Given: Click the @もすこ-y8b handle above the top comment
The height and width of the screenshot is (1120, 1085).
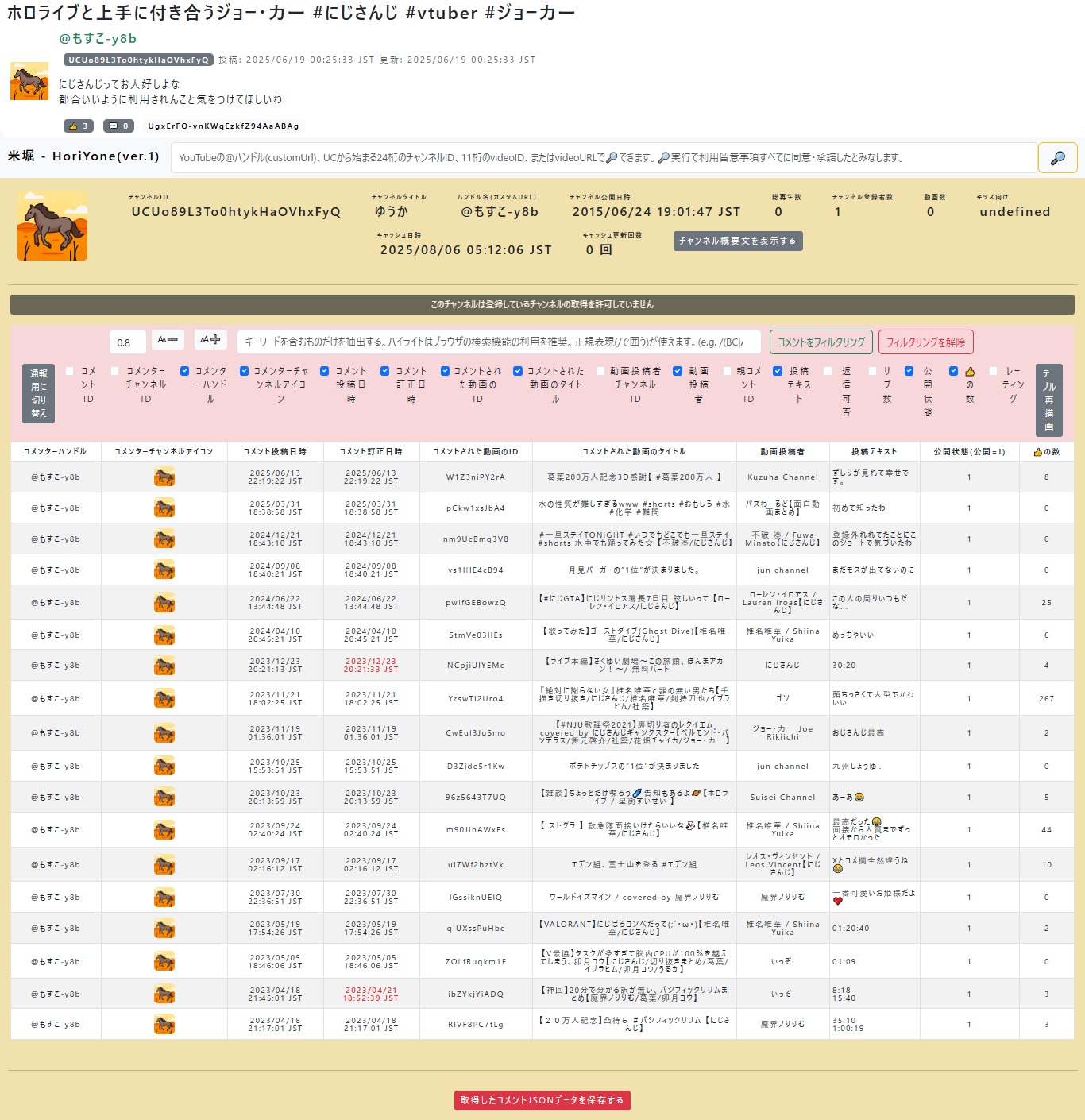Looking at the screenshot, I should (x=98, y=38).
